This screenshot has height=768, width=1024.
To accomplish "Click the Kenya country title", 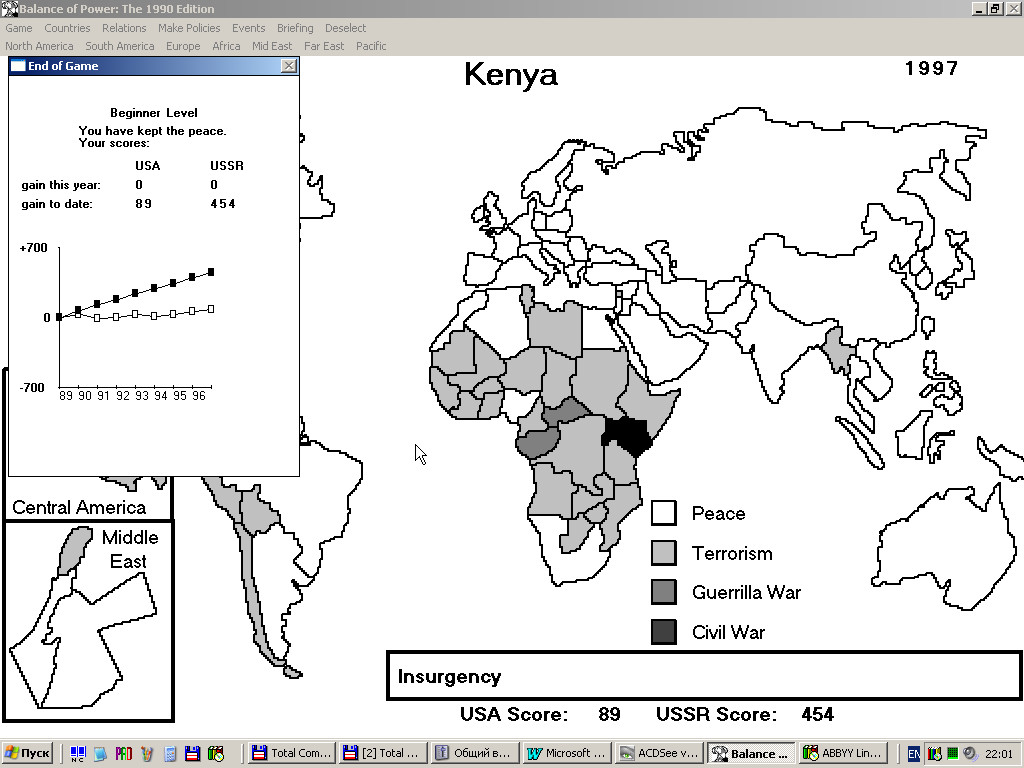I will pos(511,74).
